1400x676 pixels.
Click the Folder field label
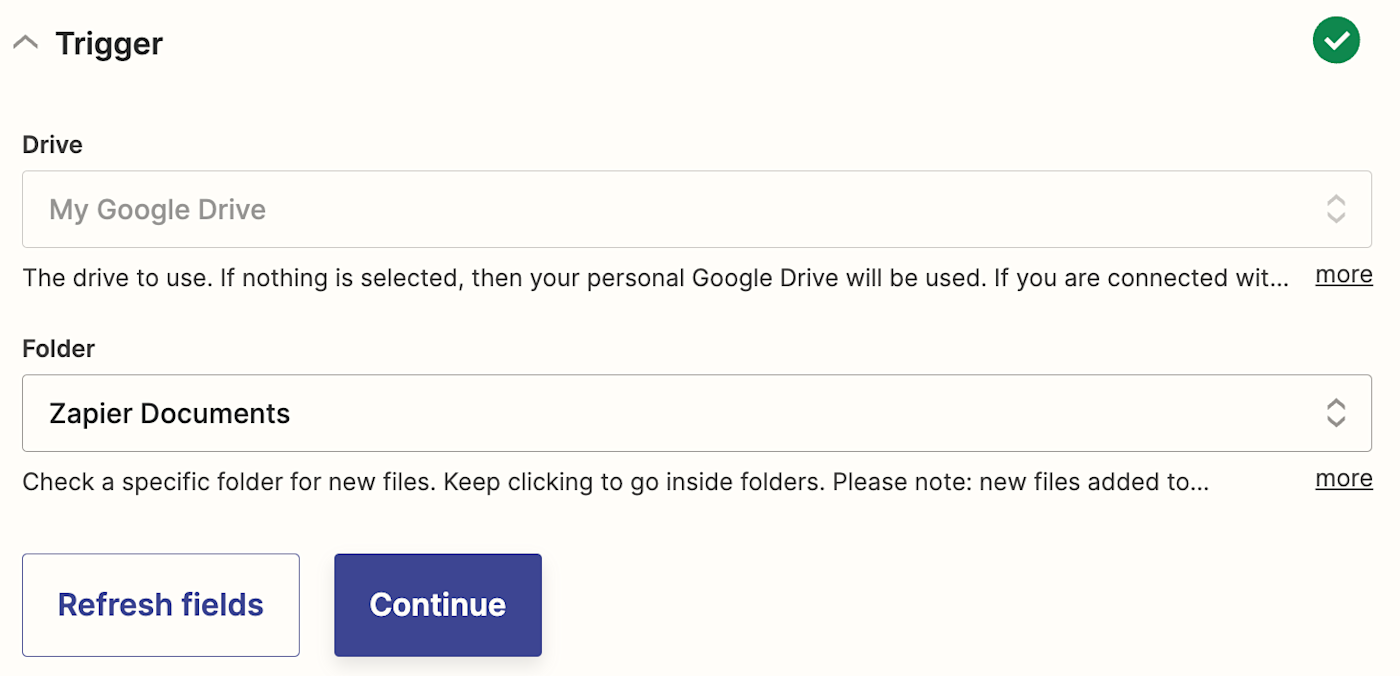[x=58, y=349]
